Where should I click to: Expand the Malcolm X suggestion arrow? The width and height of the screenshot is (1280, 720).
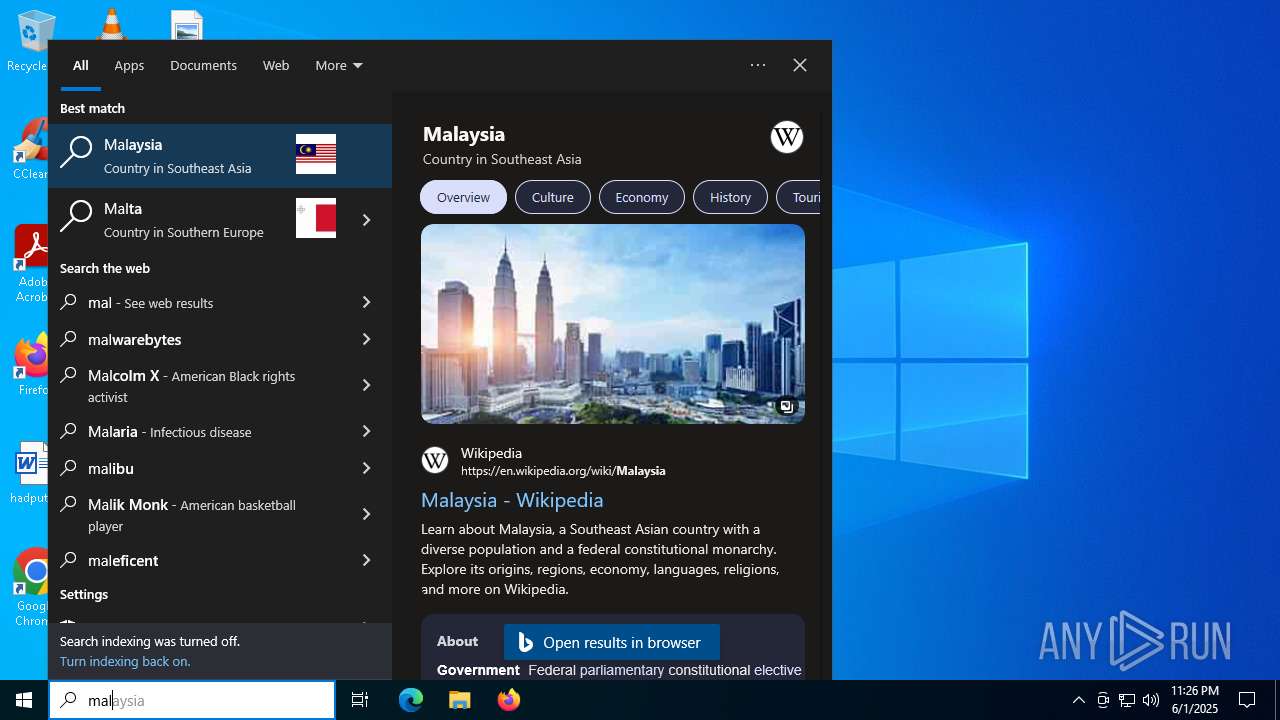click(x=366, y=385)
